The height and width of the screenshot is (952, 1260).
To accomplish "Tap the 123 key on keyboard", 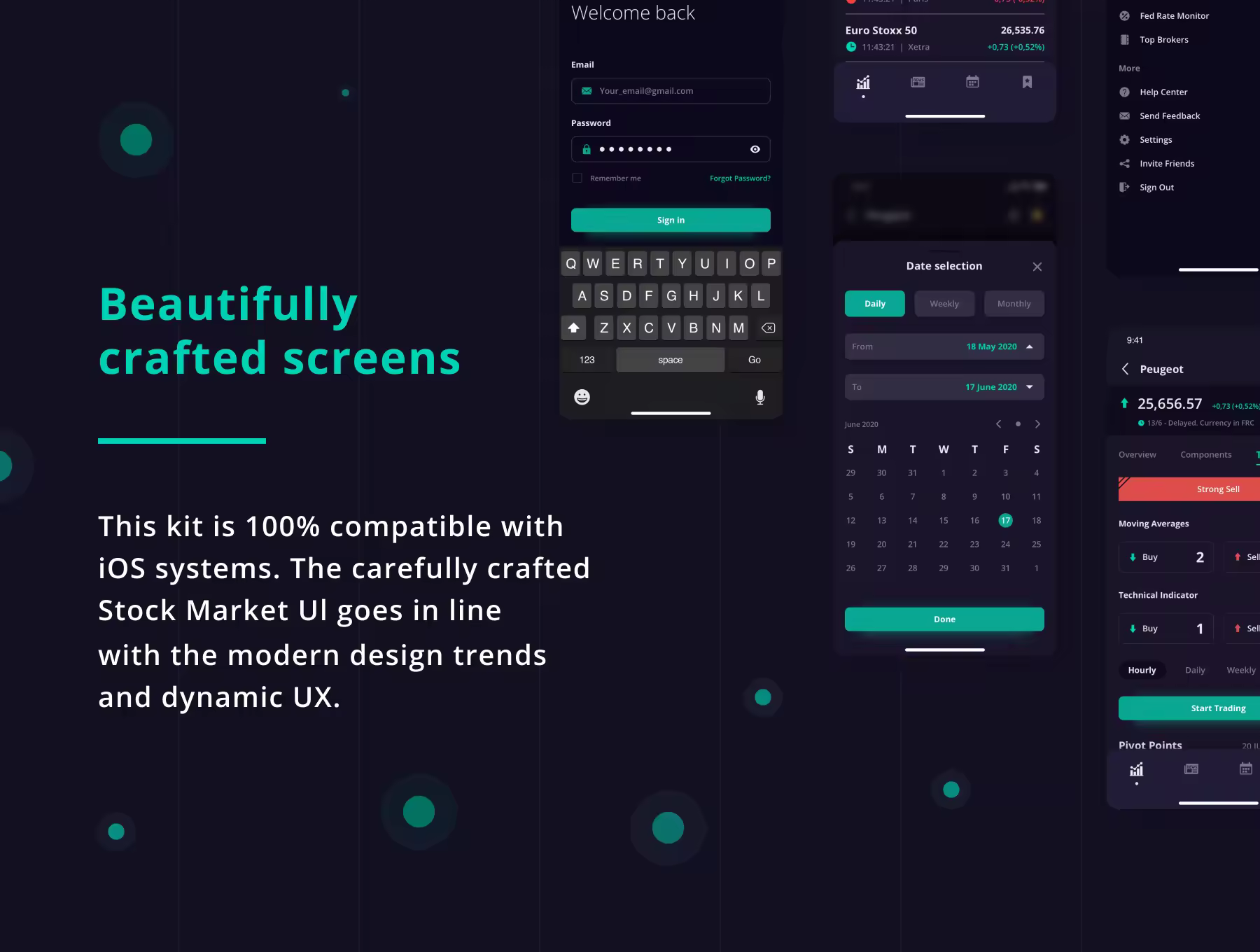I will pos(587,360).
